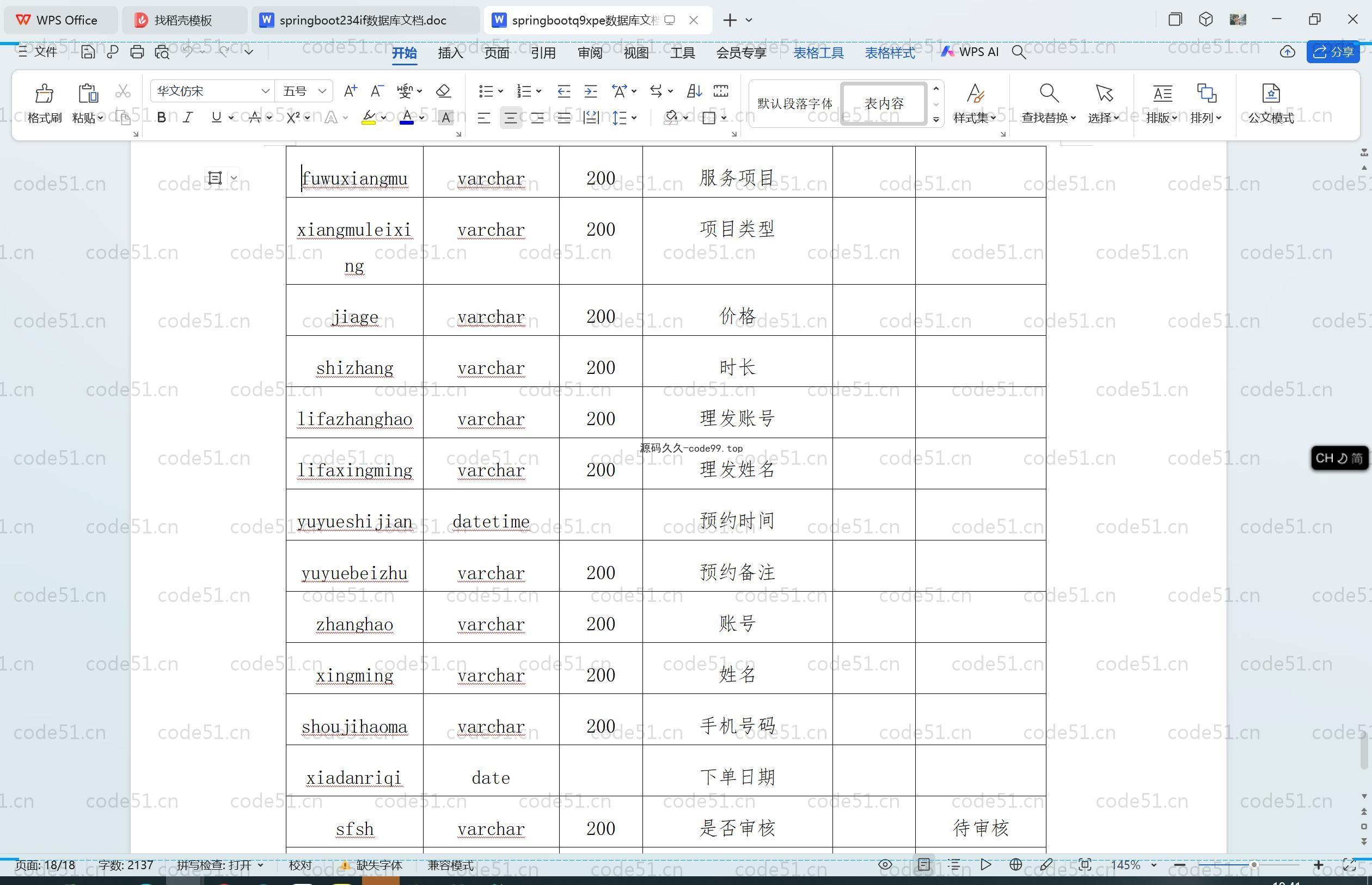Toggle Underline formatting
1372x885 pixels.
(216, 118)
